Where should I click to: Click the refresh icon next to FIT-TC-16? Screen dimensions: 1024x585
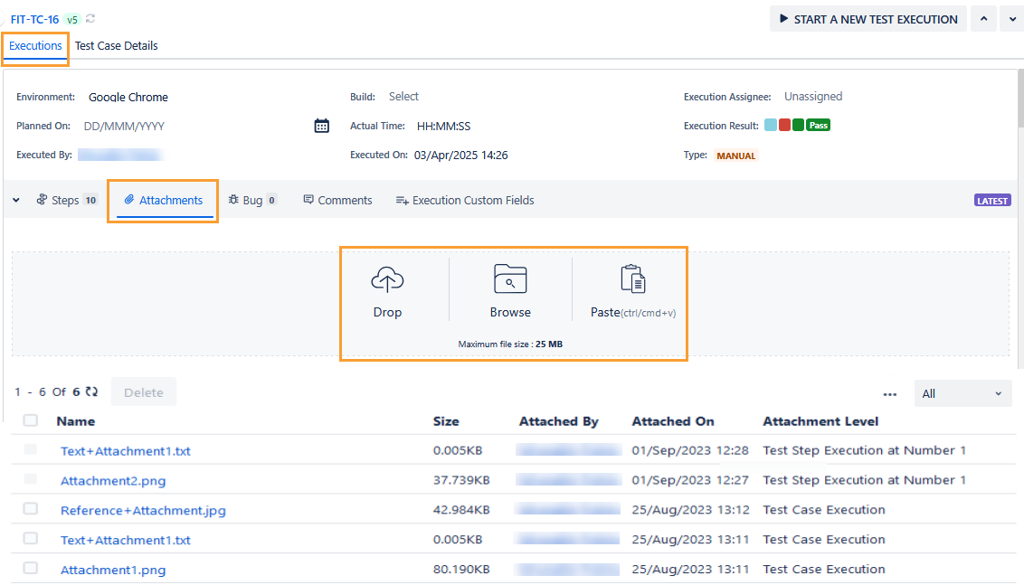[89, 19]
